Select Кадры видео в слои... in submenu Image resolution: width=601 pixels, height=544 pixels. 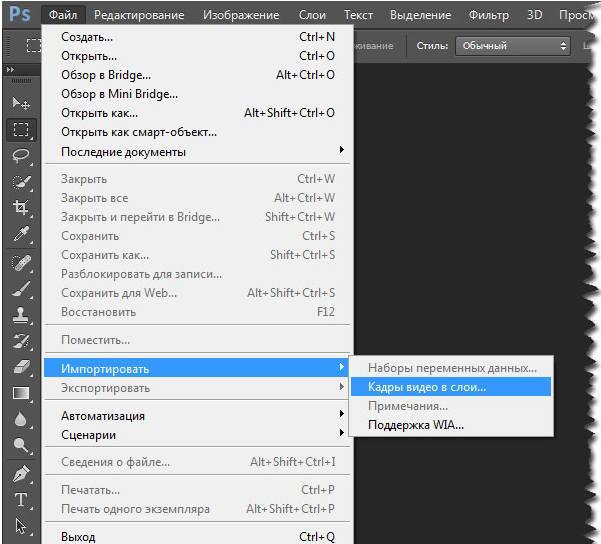click(451, 386)
